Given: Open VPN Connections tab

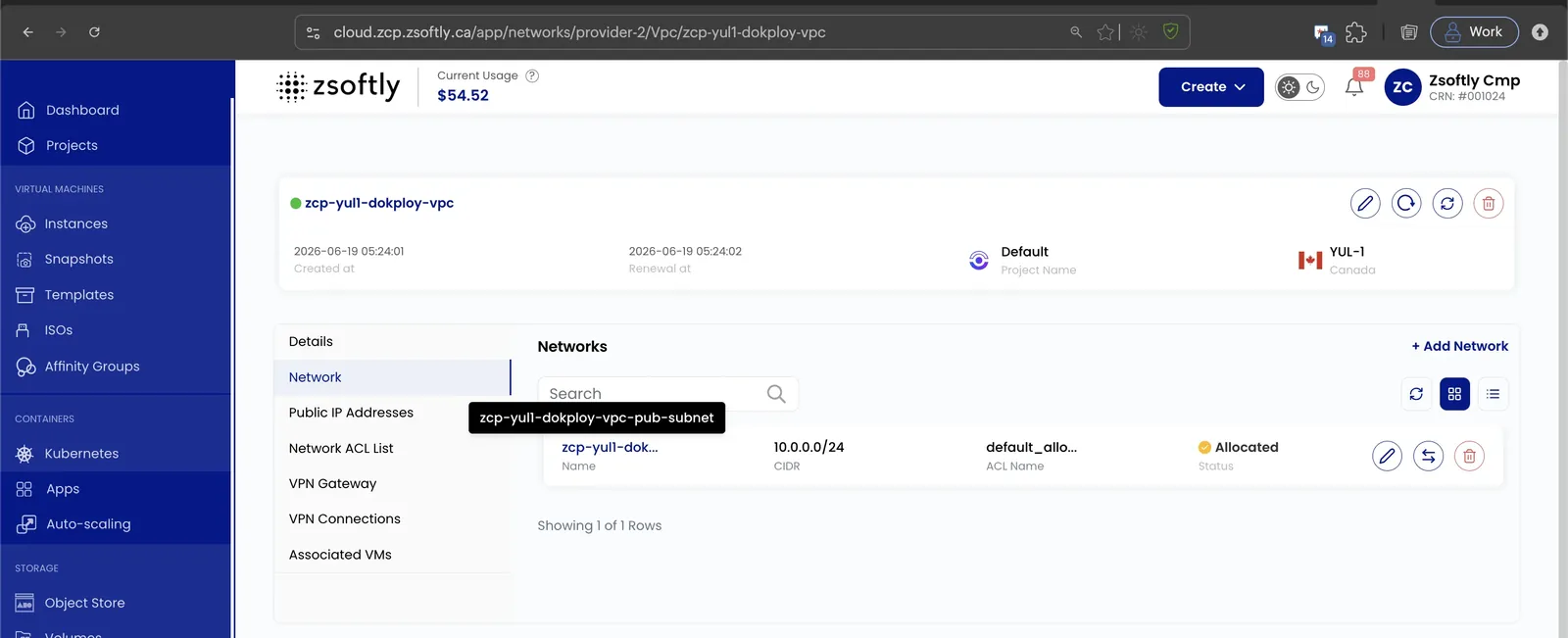Looking at the screenshot, I should tap(392, 518).
